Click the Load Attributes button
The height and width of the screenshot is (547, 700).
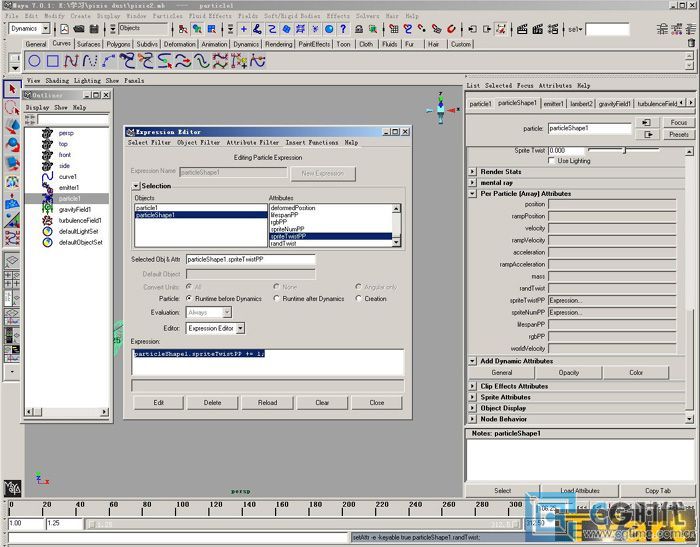point(579,490)
